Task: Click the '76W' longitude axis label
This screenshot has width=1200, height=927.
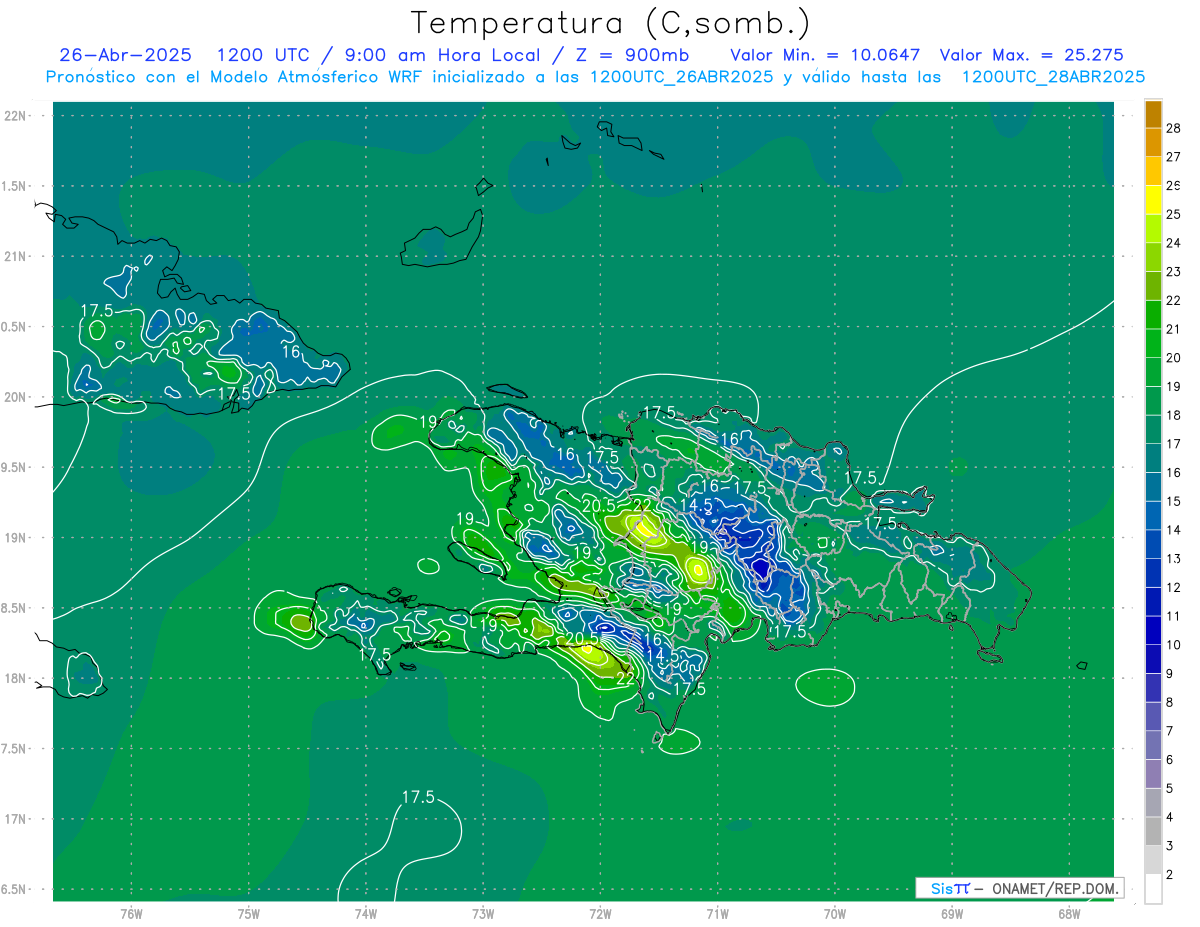Action: pos(131,913)
